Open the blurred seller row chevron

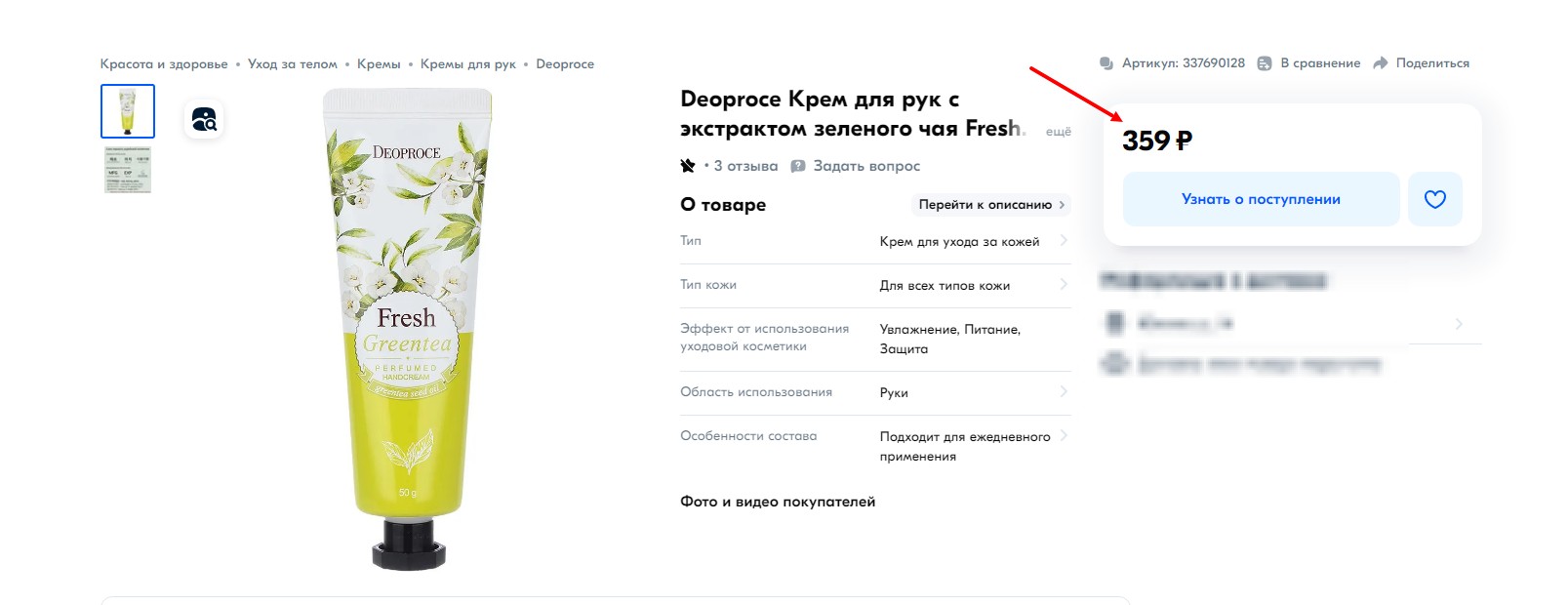pos(1459,324)
